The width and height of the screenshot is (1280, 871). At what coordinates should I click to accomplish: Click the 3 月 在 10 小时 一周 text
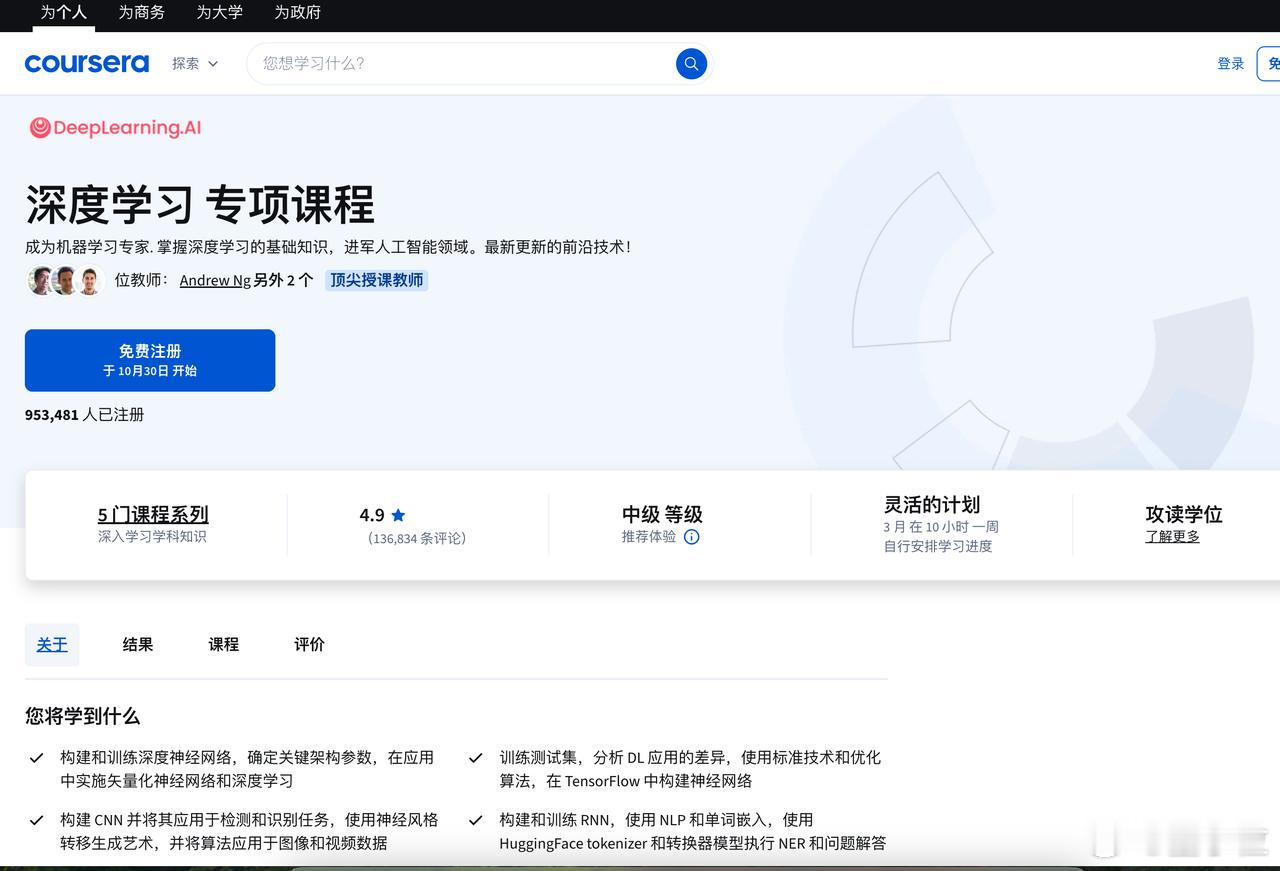pos(941,527)
